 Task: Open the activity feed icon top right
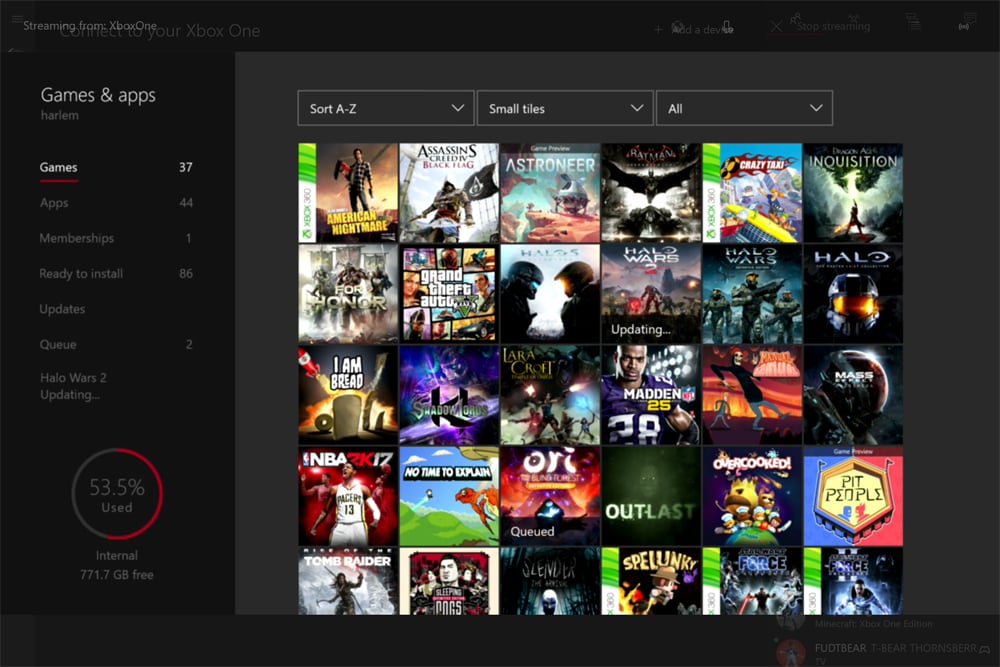click(x=912, y=21)
